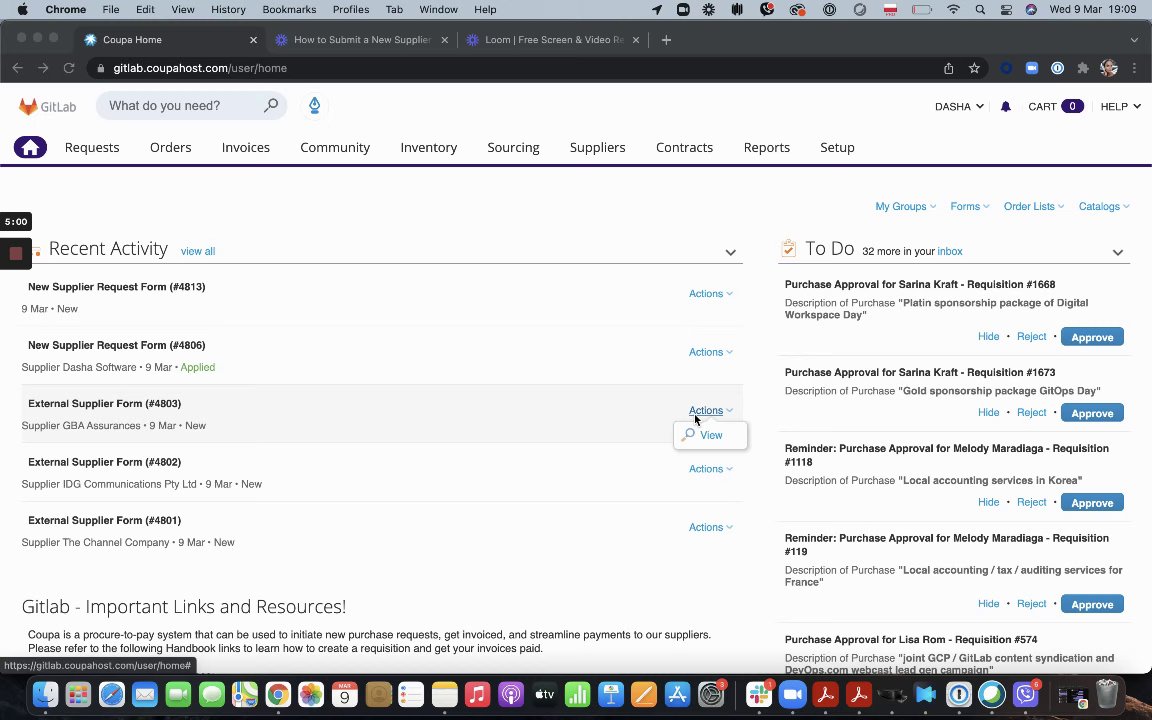Image resolution: width=1152 pixels, height=720 pixels.
Task: Open the CART button
Action: tap(1055, 107)
